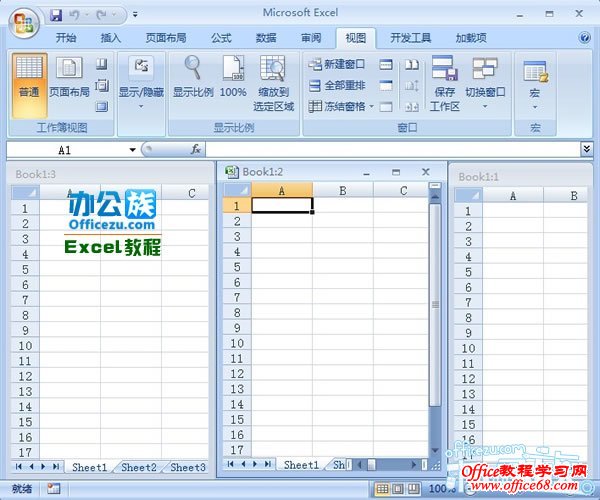The image size is (600, 500).
Task: Open the 数据 tab
Action: tap(266, 38)
